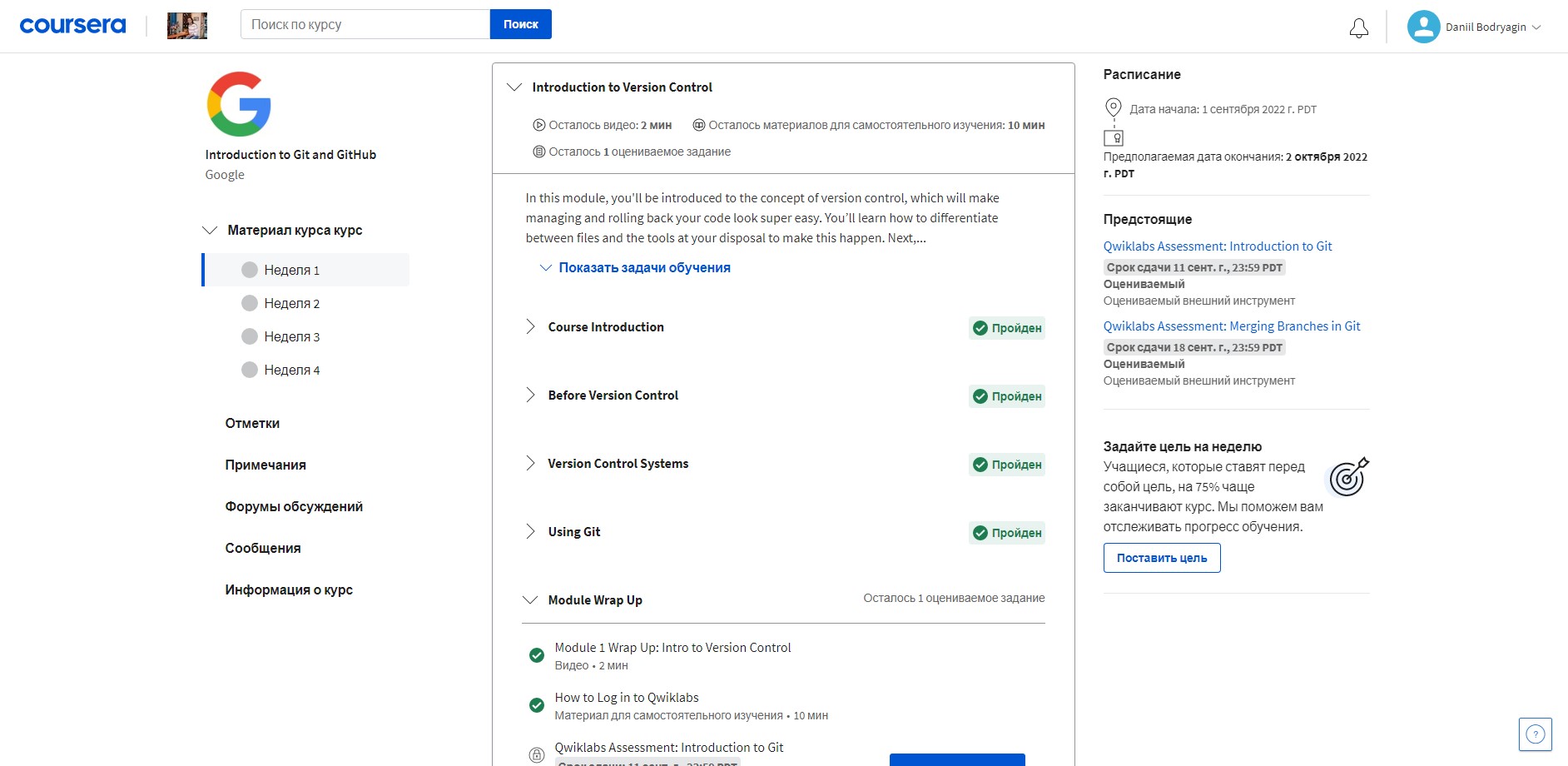Viewport: 1568px width, 766px height.
Task: Click the user avatar icon
Action: [x=1424, y=27]
